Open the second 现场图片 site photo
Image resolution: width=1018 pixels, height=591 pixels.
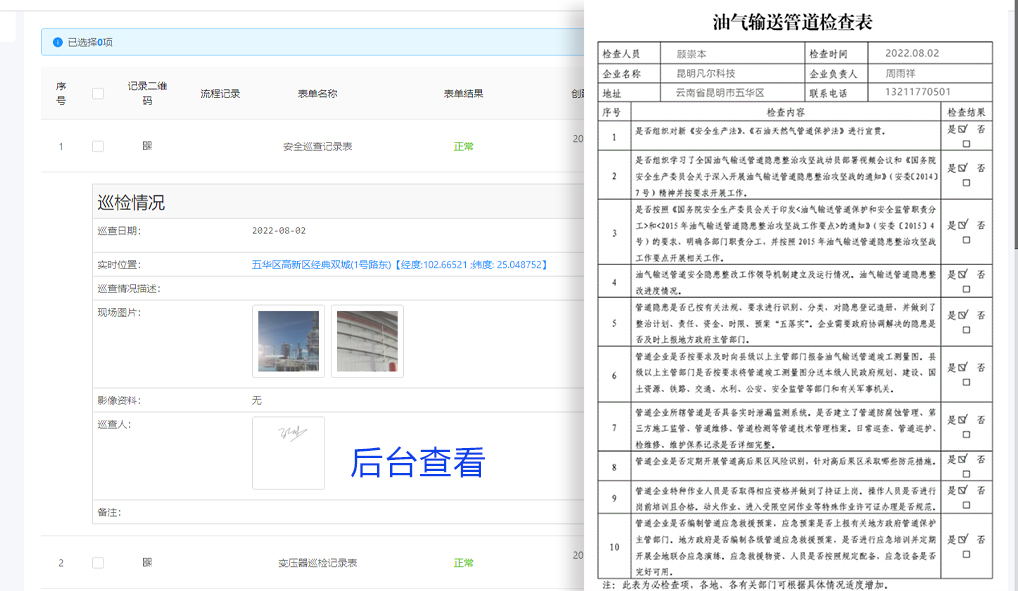(368, 341)
